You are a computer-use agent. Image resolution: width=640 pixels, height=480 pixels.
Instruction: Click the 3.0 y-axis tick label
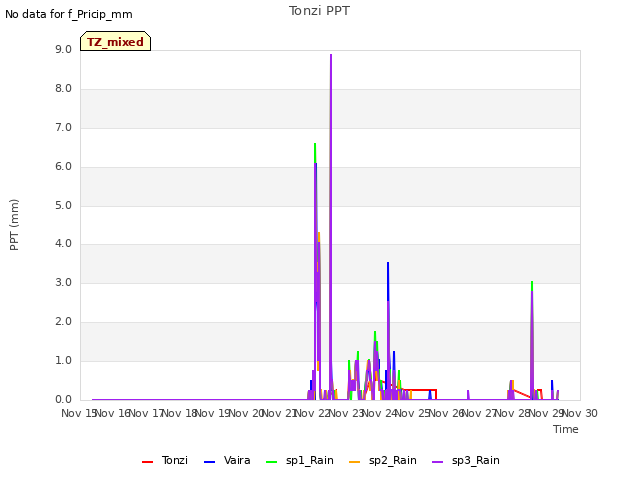pyautogui.click(x=63, y=282)
